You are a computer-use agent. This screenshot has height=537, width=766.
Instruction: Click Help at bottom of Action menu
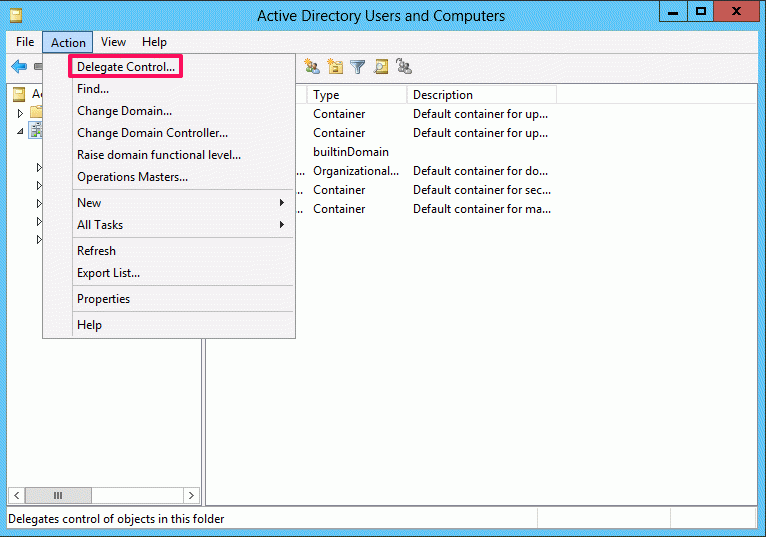coord(183,325)
